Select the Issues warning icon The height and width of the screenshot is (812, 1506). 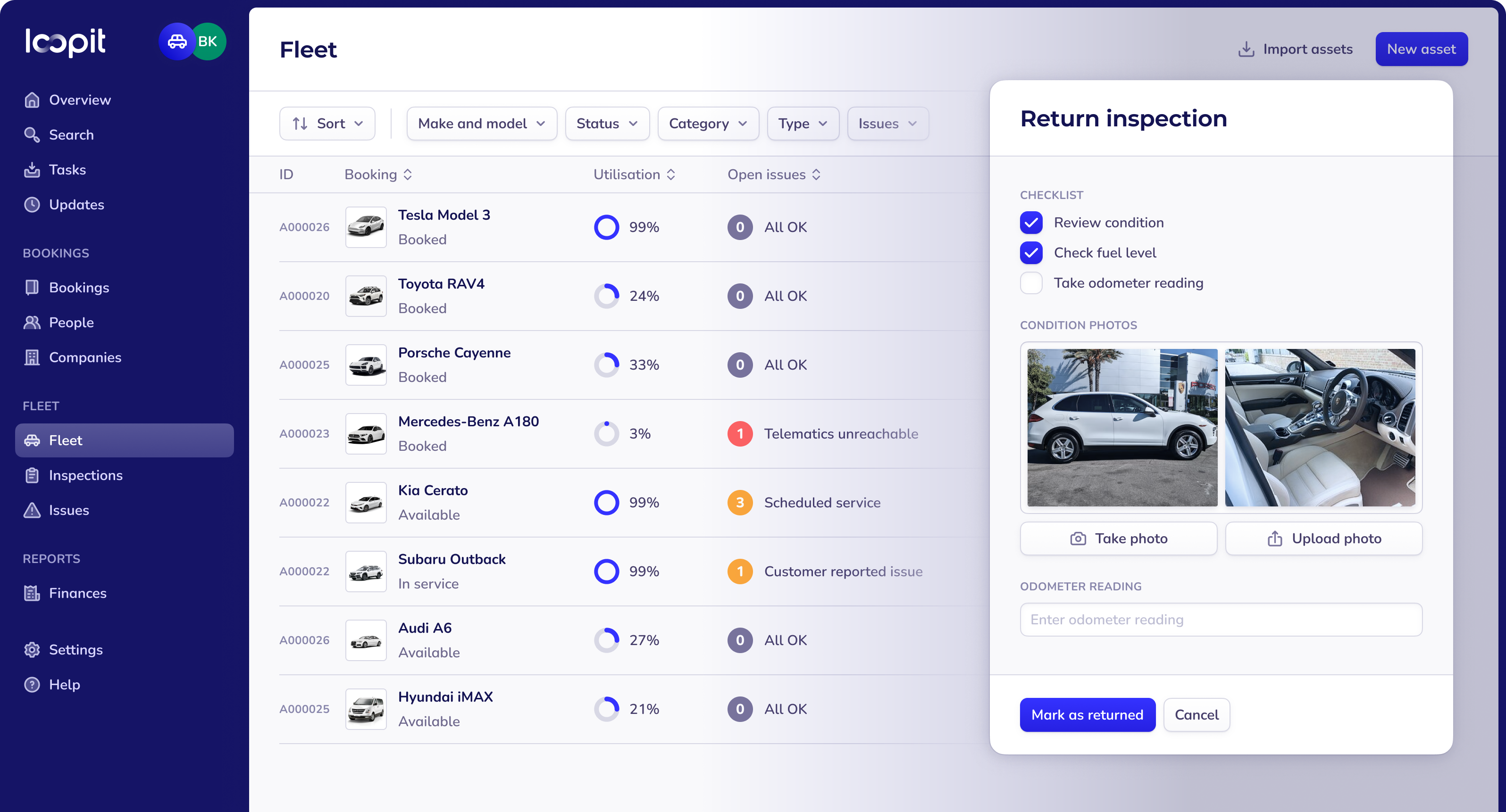pos(33,510)
